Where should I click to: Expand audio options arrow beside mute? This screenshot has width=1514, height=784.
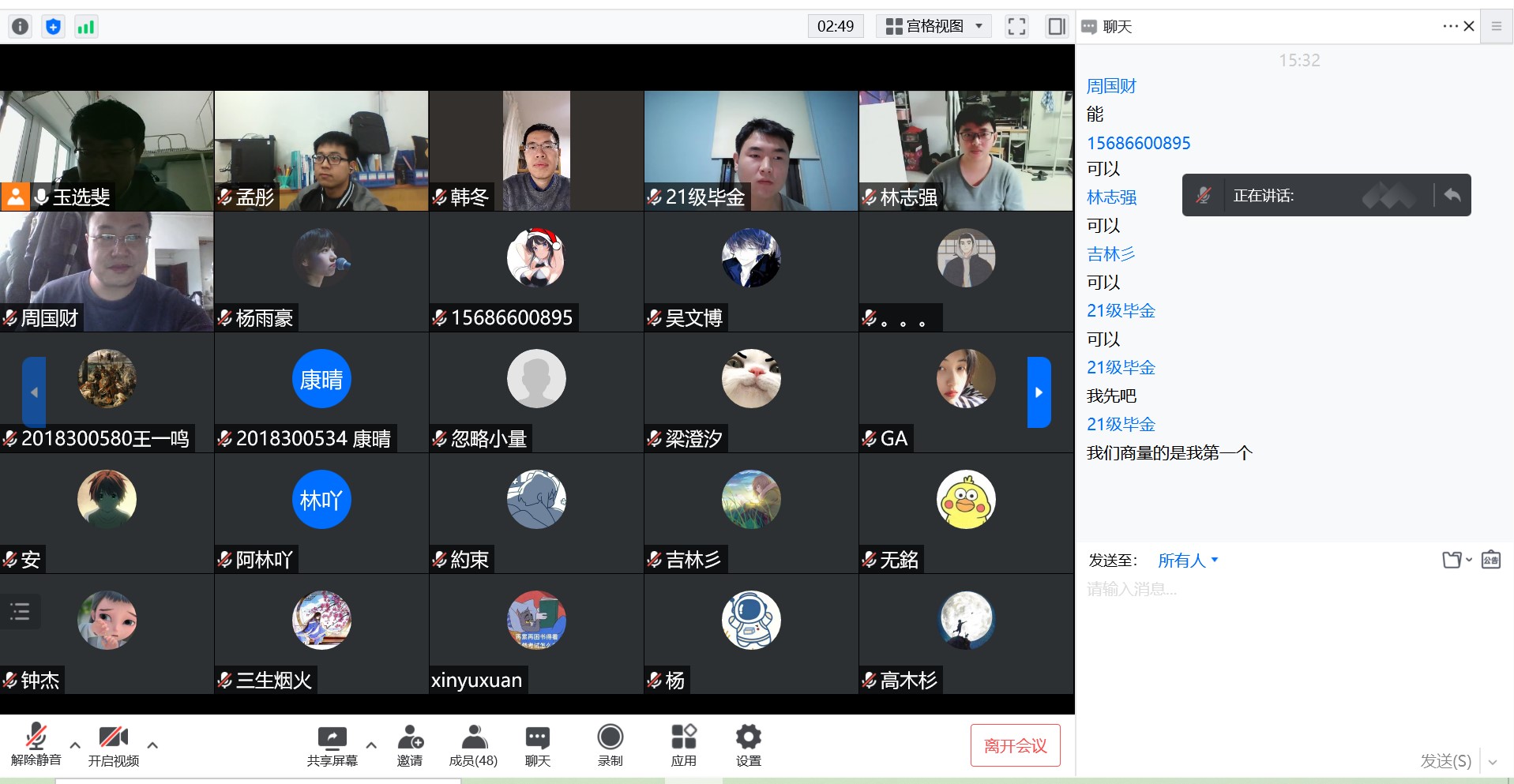[75, 745]
